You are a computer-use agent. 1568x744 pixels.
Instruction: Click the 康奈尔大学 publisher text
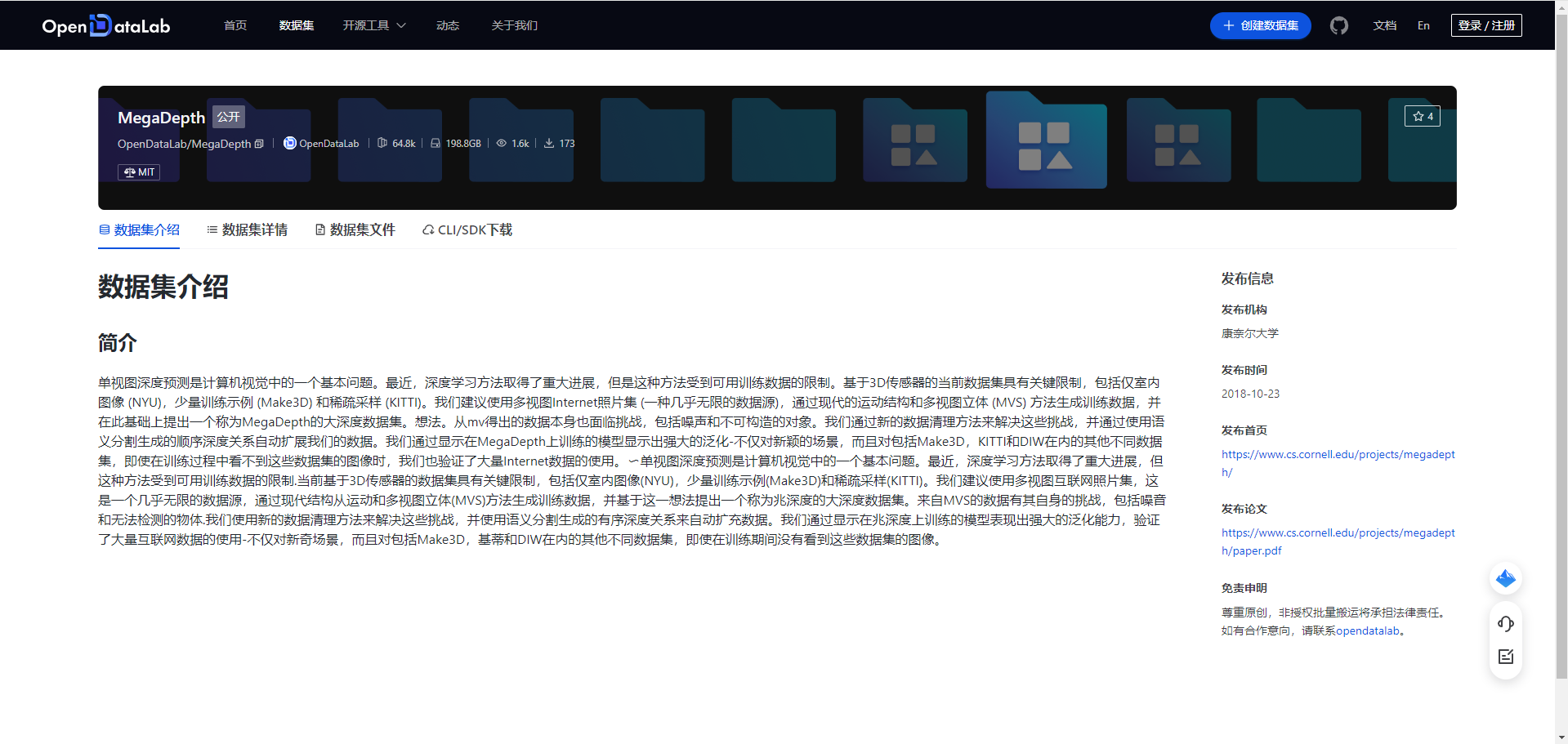tap(1250, 333)
